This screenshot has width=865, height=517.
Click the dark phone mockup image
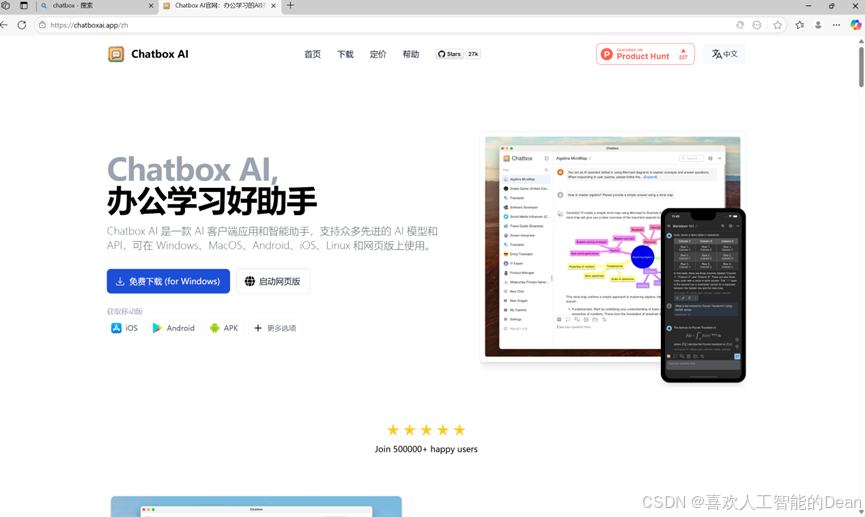pyautogui.click(x=703, y=295)
